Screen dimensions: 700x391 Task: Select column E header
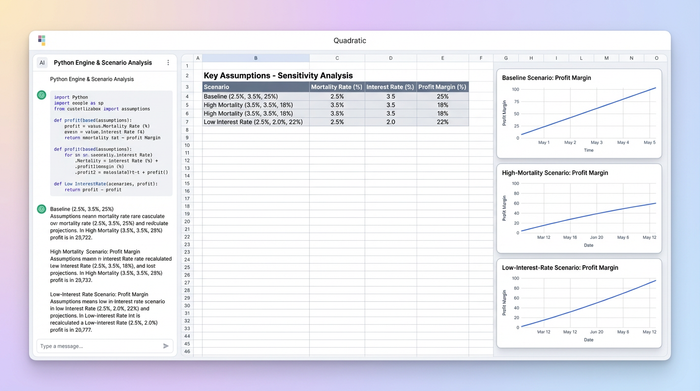pyautogui.click(x=442, y=58)
